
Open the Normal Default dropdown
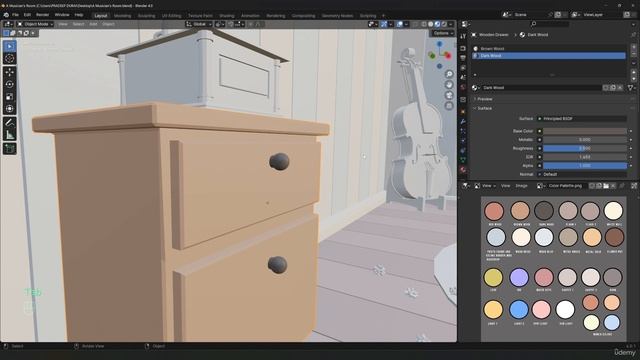[x=582, y=174]
